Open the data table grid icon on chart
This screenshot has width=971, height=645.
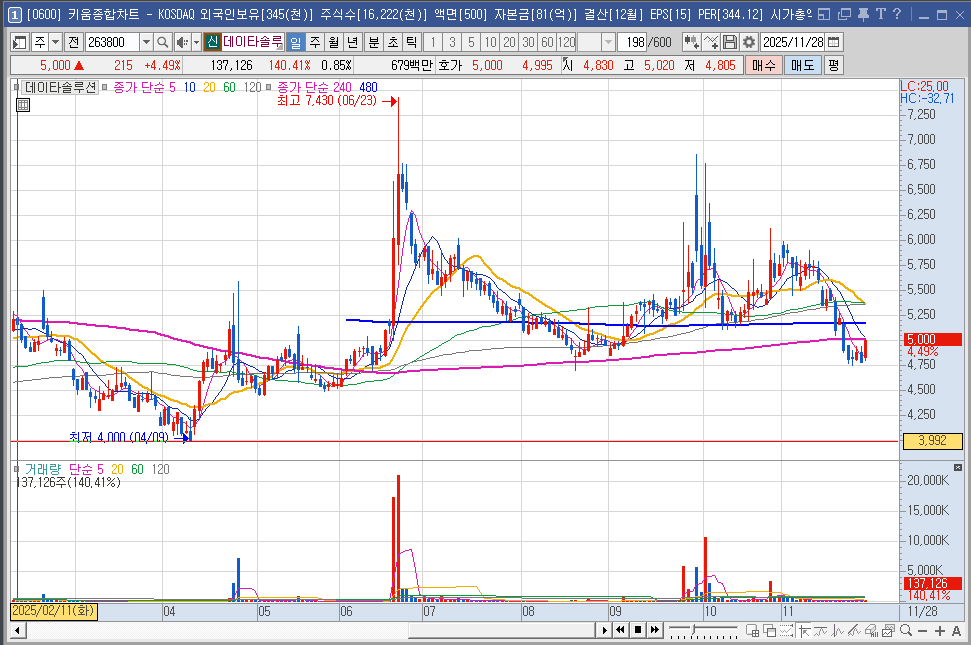click(x=23, y=105)
